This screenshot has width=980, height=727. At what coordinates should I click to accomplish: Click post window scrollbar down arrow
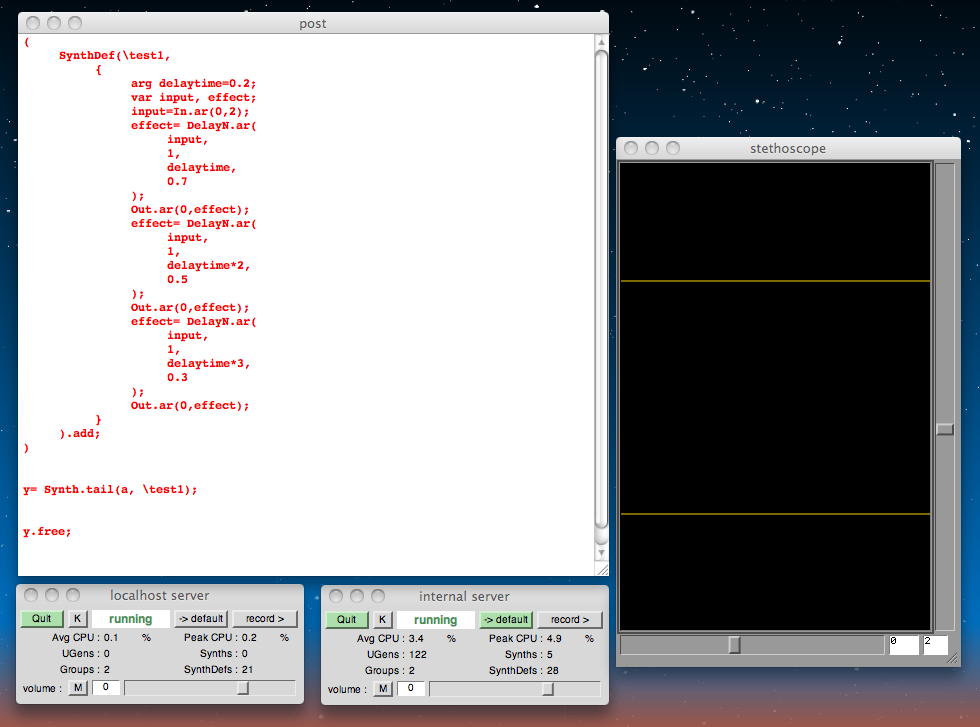click(600, 551)
